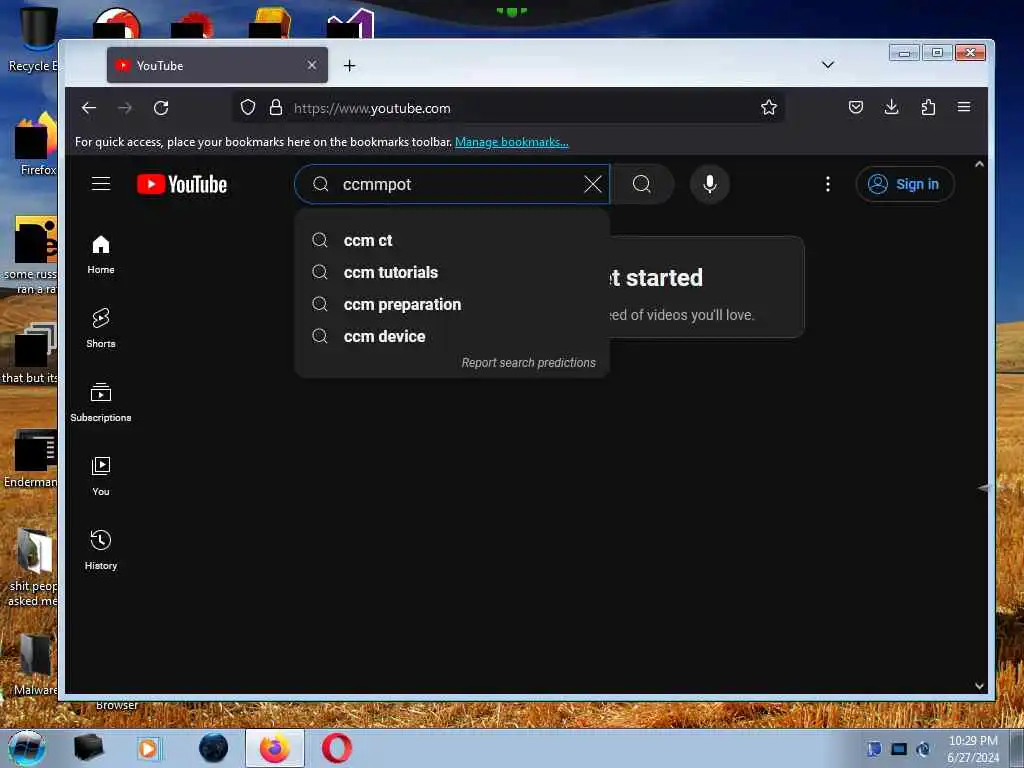Open Shorts in YouTube sidebar
This screenshot has width=1024, height=768.
pos(101,328)
